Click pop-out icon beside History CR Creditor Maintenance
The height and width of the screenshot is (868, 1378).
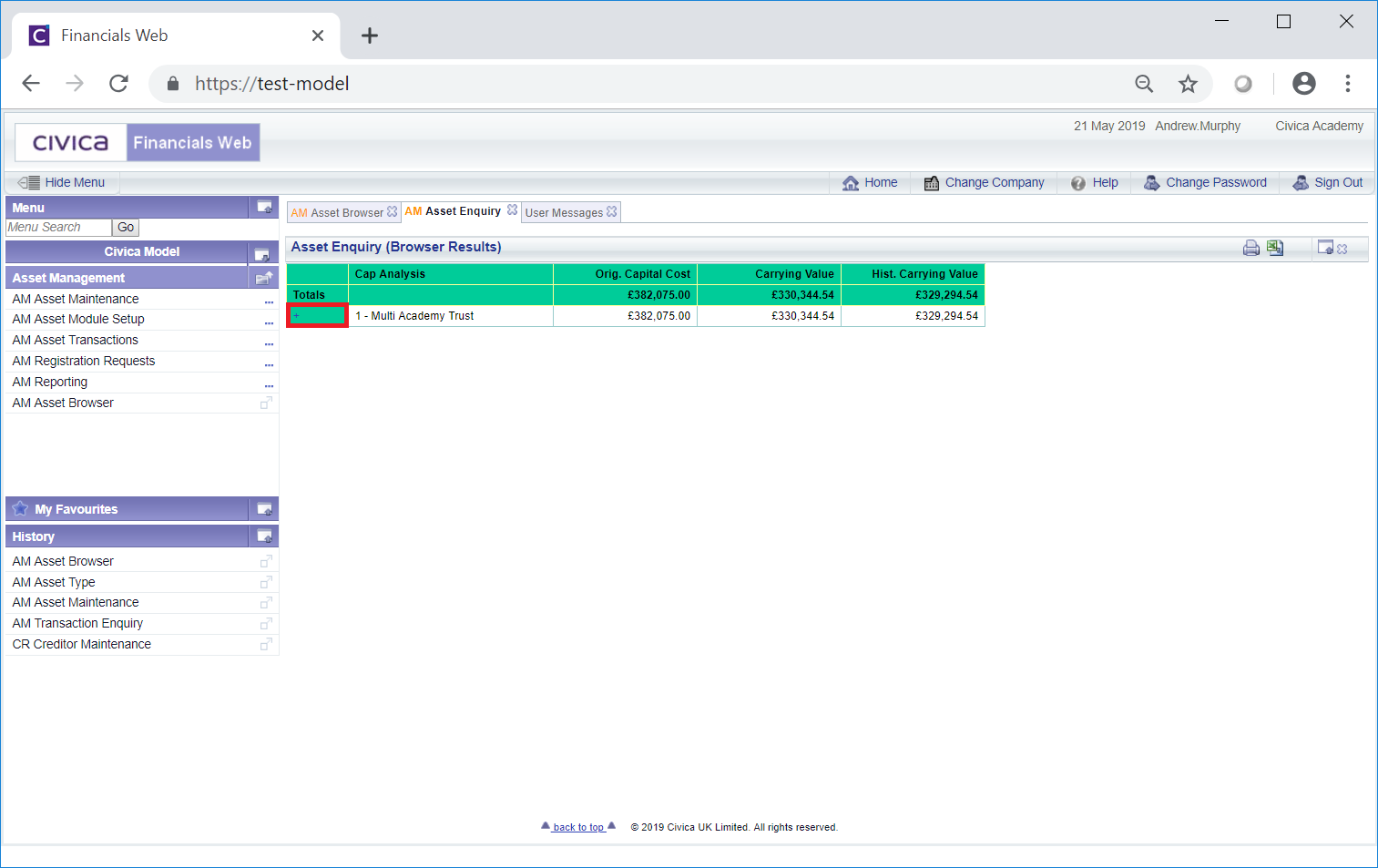pos(266,644)
